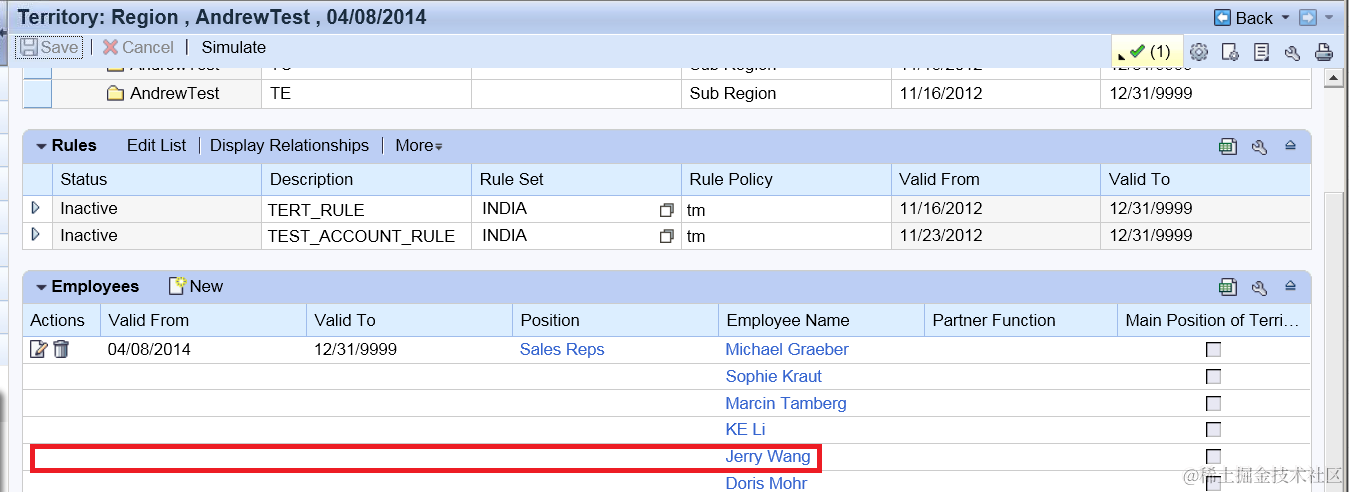The image size is (1349, 492).
Task: Click the Save button
Action: pyautogui.click(x=49, y=47)
